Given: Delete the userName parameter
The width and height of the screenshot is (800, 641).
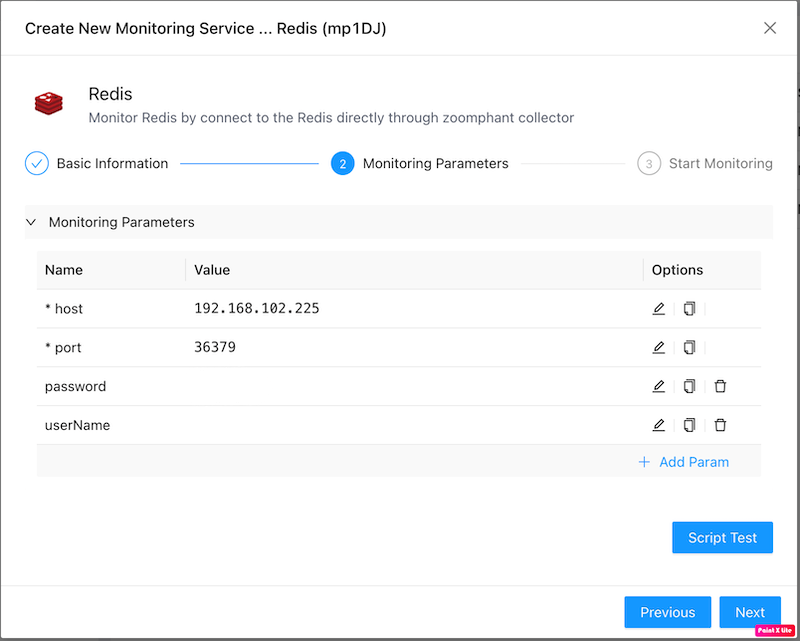Looking at the screenshot, I should tap(720, 425).
